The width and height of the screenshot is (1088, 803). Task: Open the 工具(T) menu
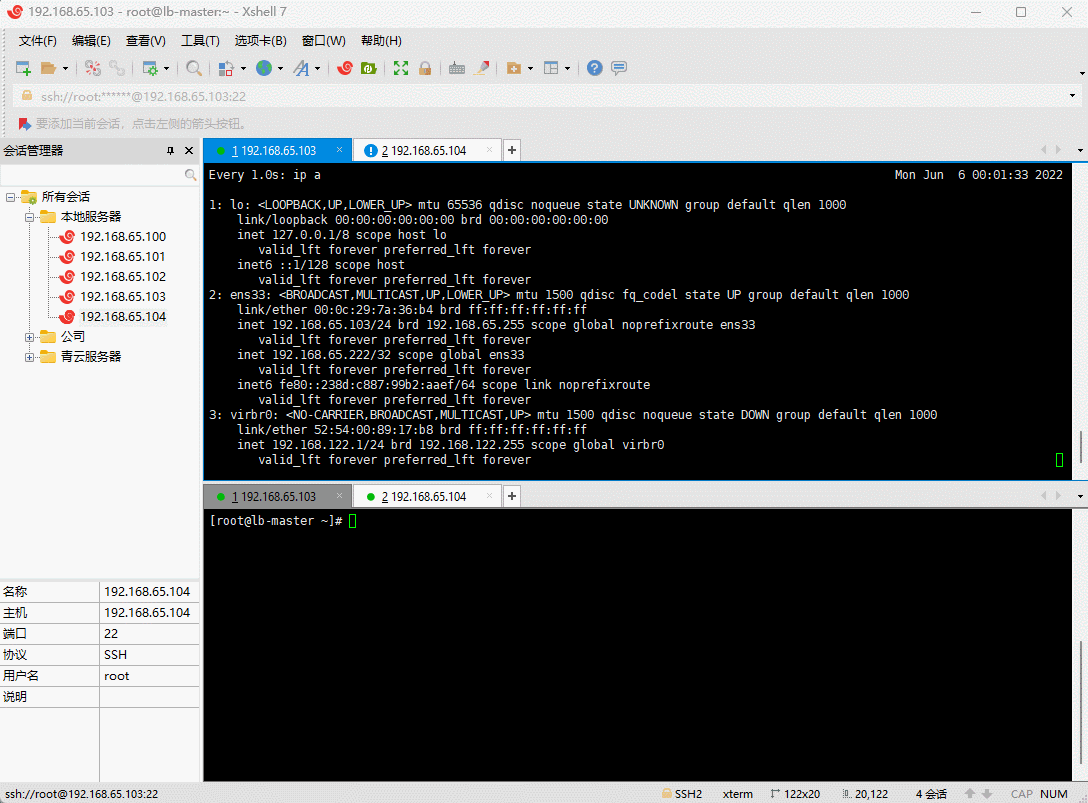click(x=201, y=41)
